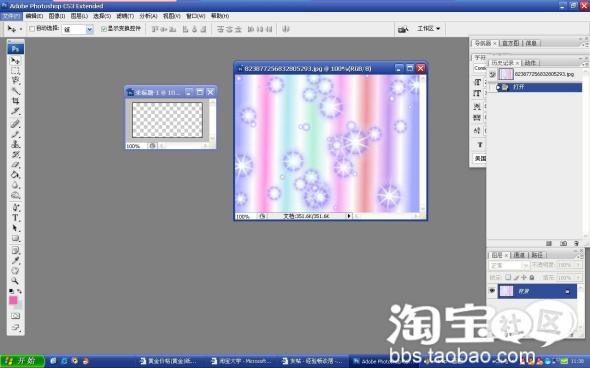Expand the 工作区 workspace dropdown
590x368 pixels.
[429, 29]
